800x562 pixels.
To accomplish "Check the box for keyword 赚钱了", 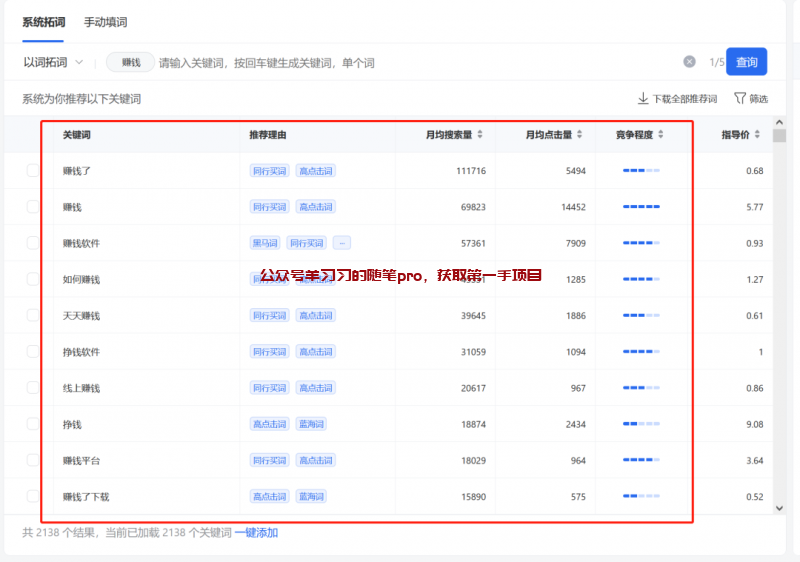I will [x=33, y=171].
